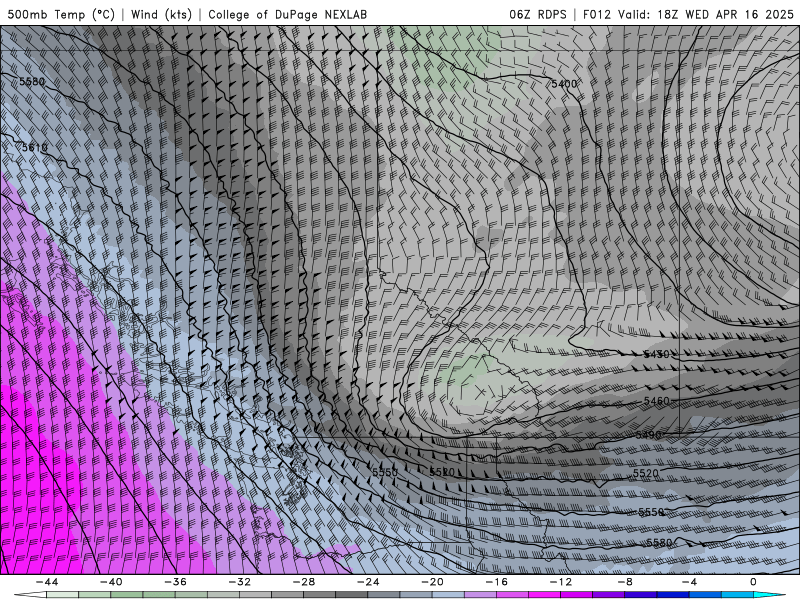Screen dimensions: 800x600
Task: Select the -24 colorbar scale value
Action: click(x=368, y=582)
